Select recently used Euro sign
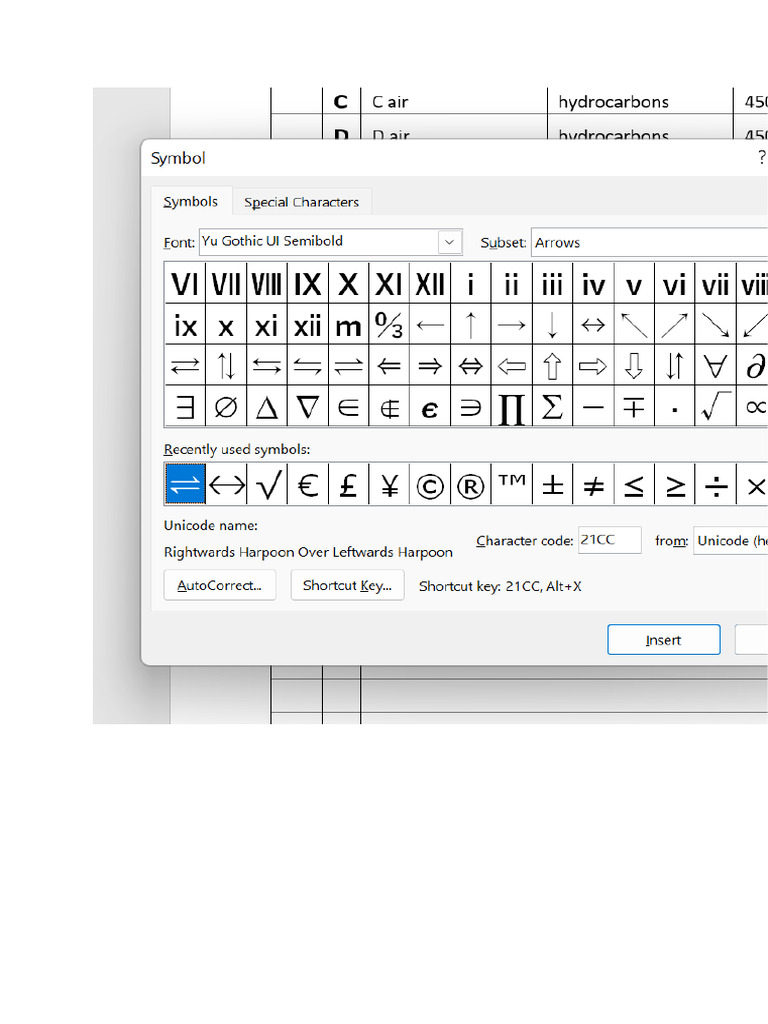768x1024 pixels. pyautogui.click(x=308, y=486)
